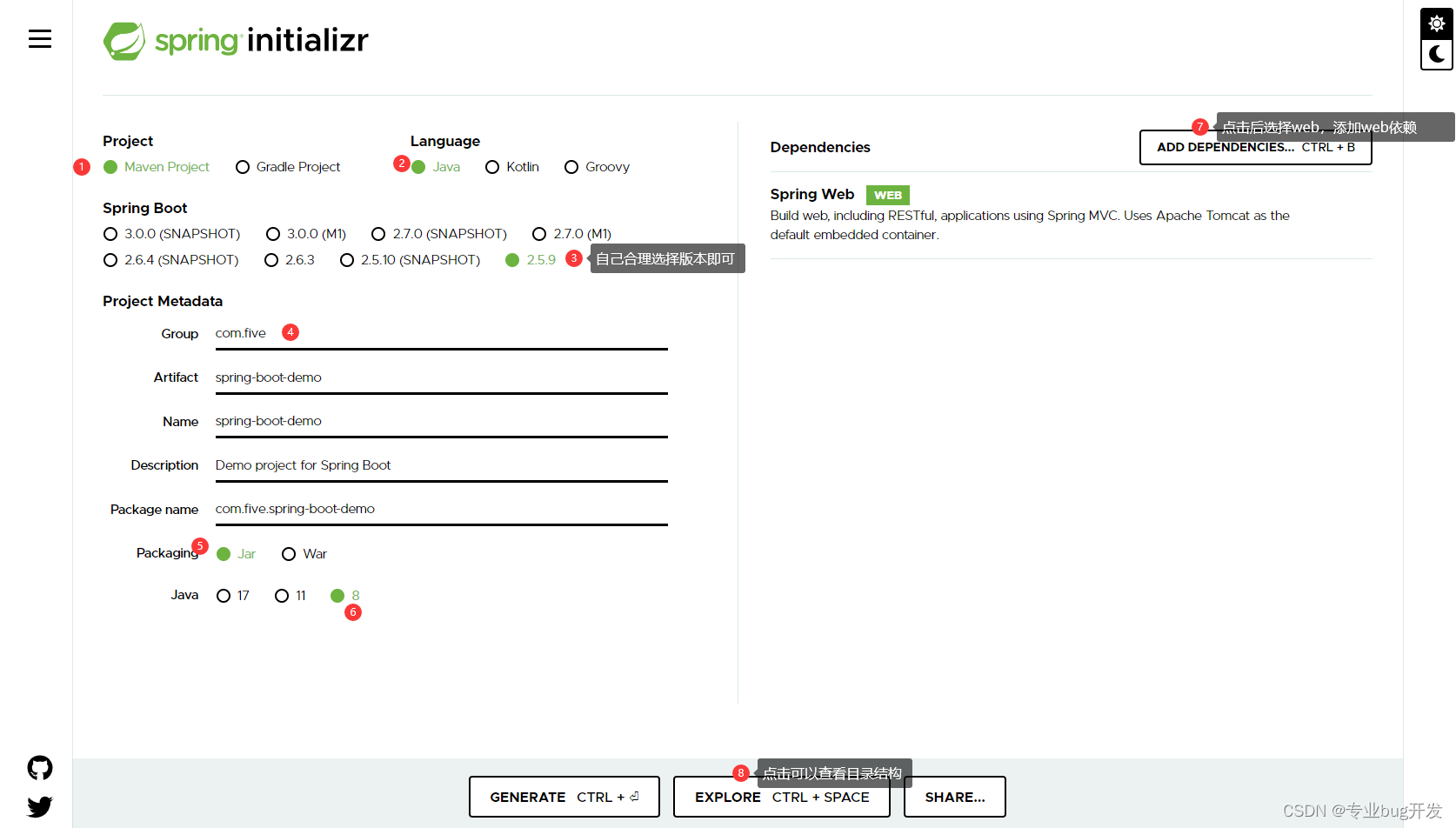The image size is (1456, 828).
Task: Edit the Group field com.five
Action: point(441,334)
